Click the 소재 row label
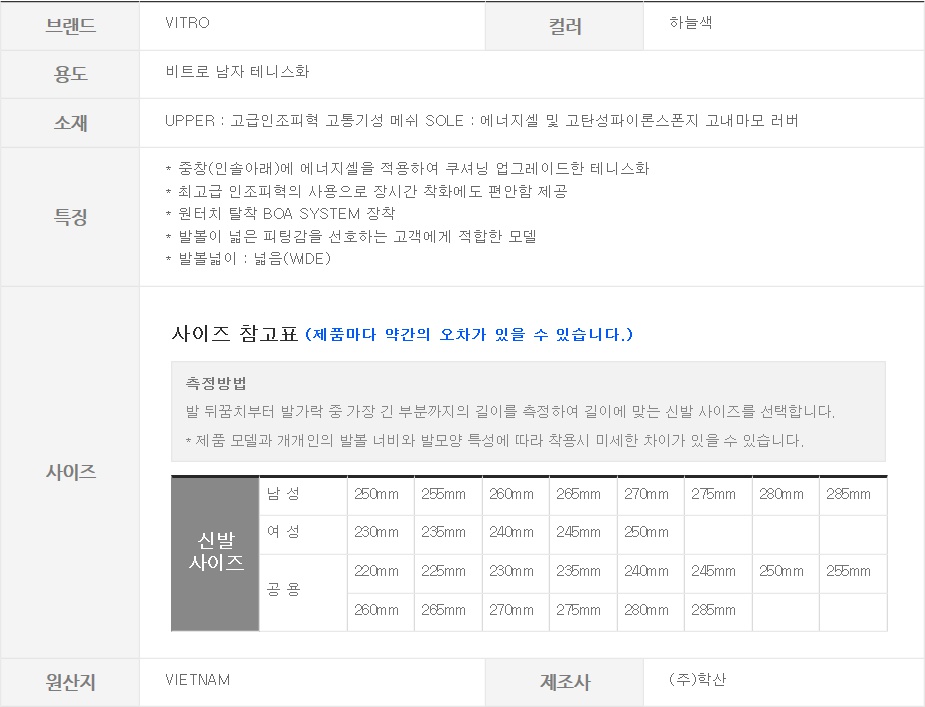Viewport: 925px width, 707px height. tap(70, 122)
